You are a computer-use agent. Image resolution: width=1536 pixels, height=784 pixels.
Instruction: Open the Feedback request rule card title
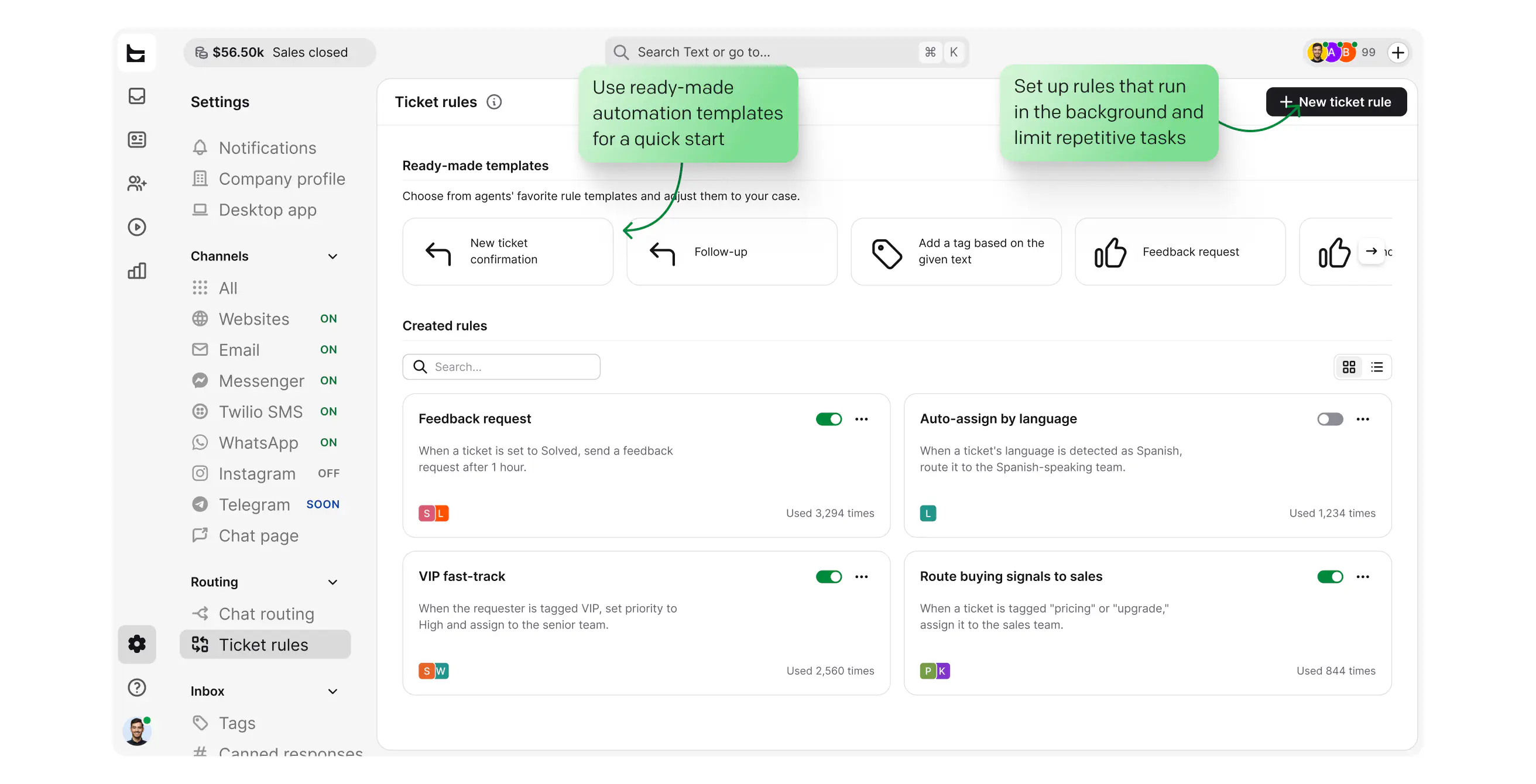[475, 419]
